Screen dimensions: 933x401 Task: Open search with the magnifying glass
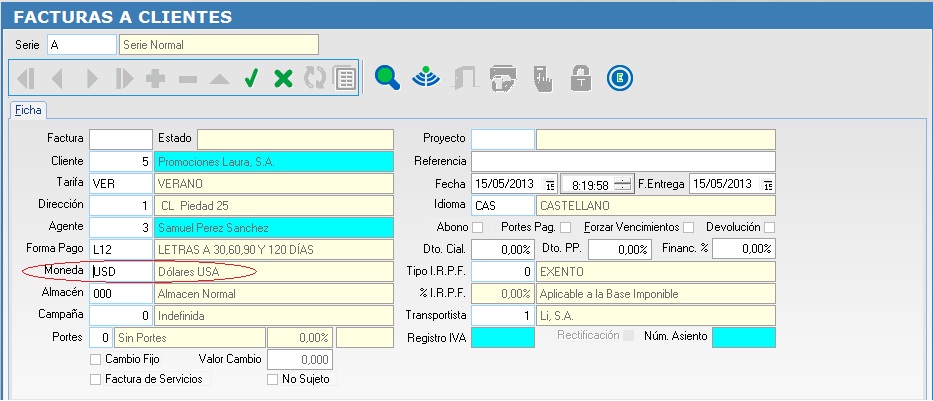387,78
